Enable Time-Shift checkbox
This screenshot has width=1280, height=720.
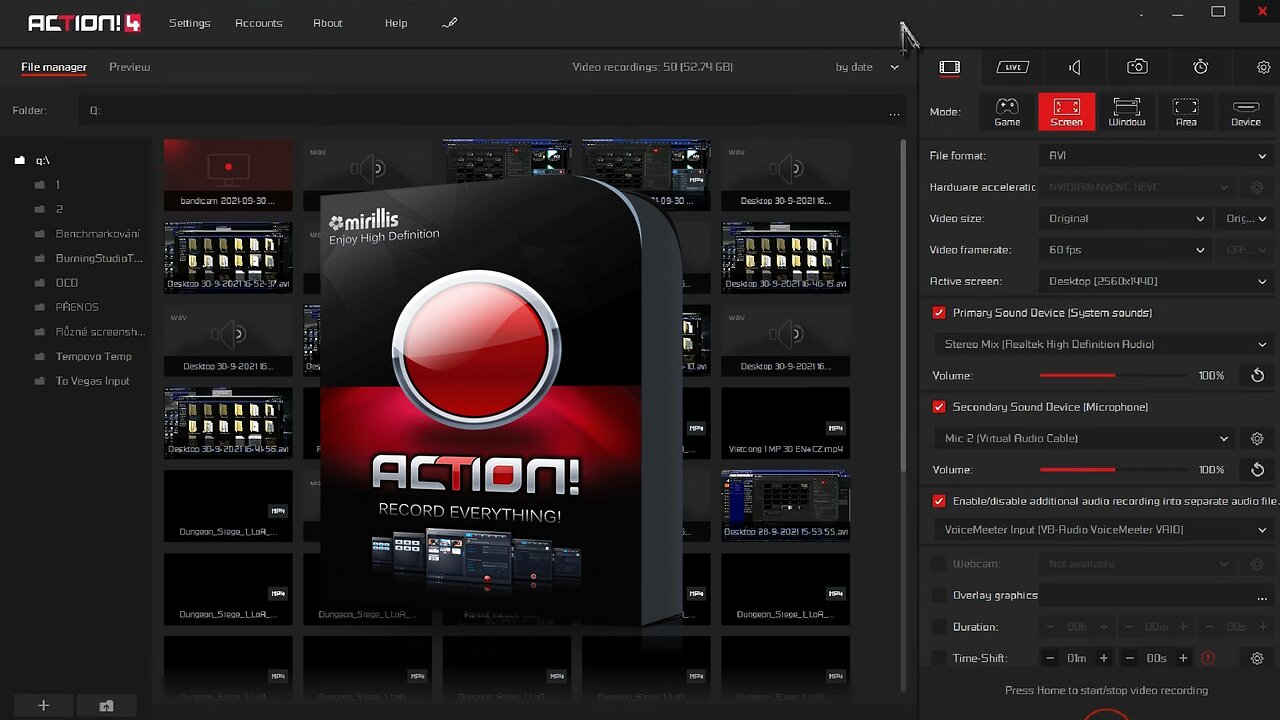pyautogui.click(x=939, y=658)
